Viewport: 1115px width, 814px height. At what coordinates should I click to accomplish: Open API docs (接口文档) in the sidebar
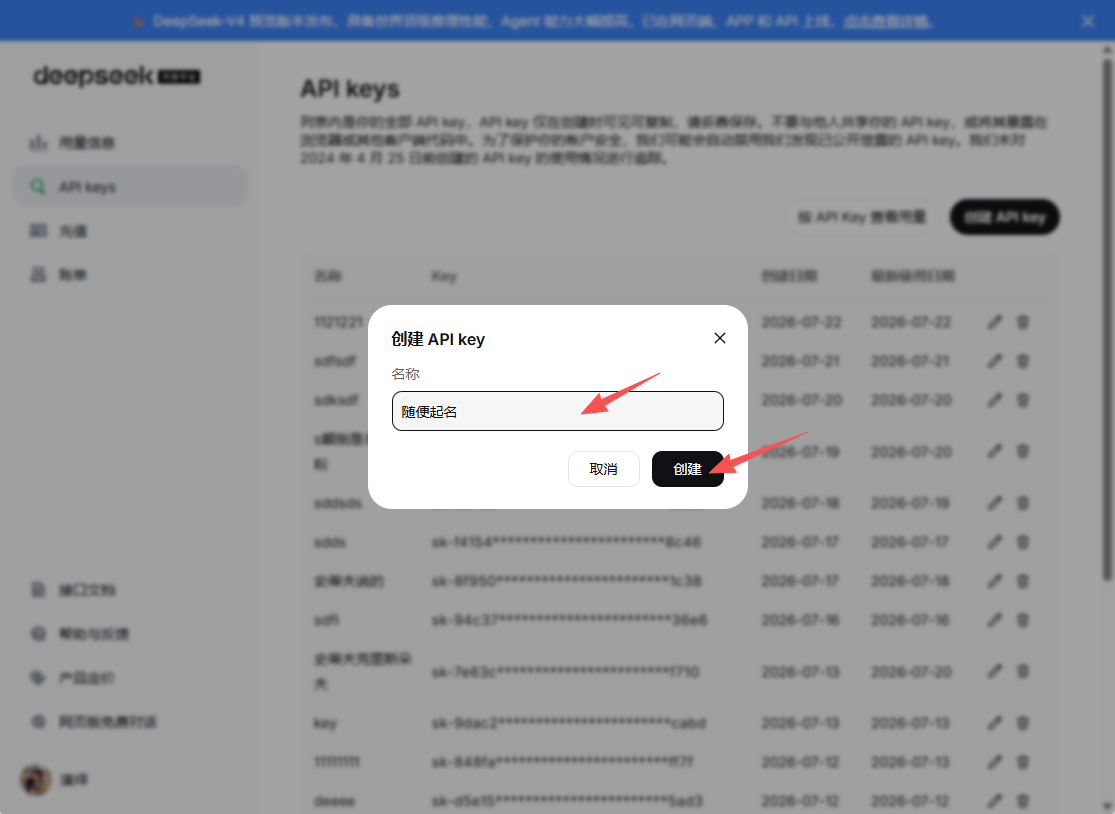pyautogui.click(x=130, y=589)
